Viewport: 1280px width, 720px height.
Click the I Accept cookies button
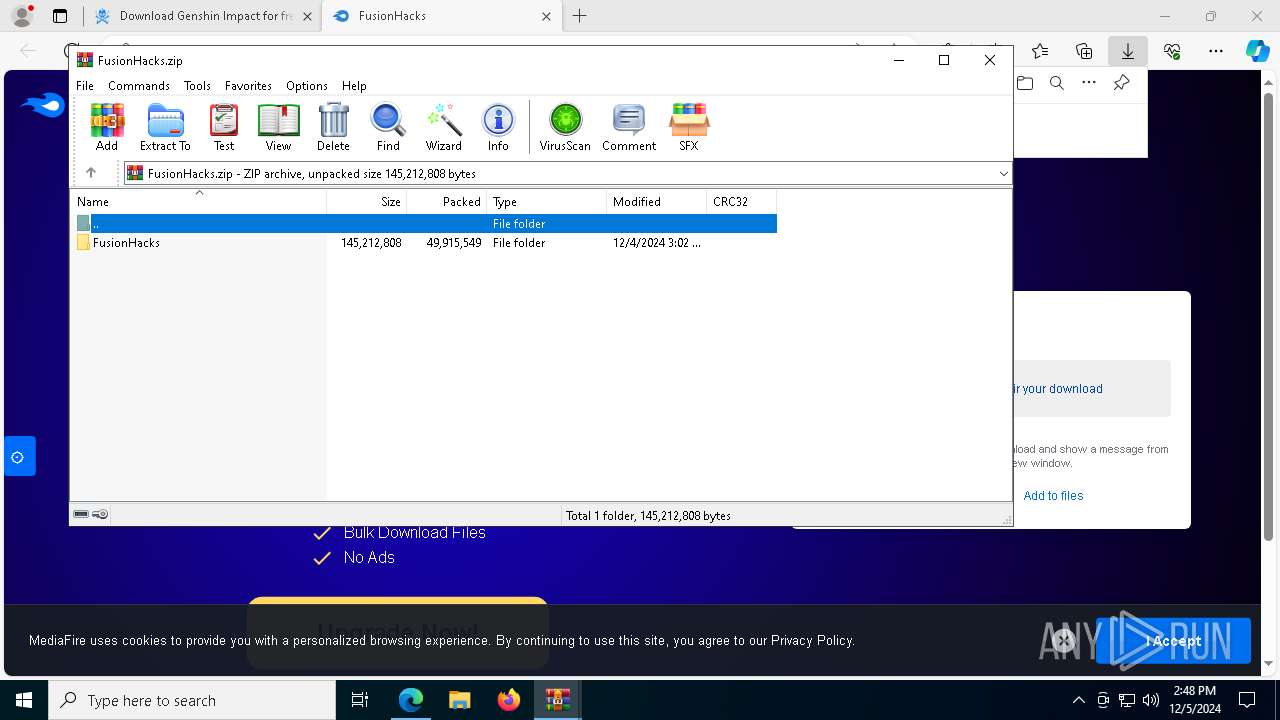coord(1173,641)
